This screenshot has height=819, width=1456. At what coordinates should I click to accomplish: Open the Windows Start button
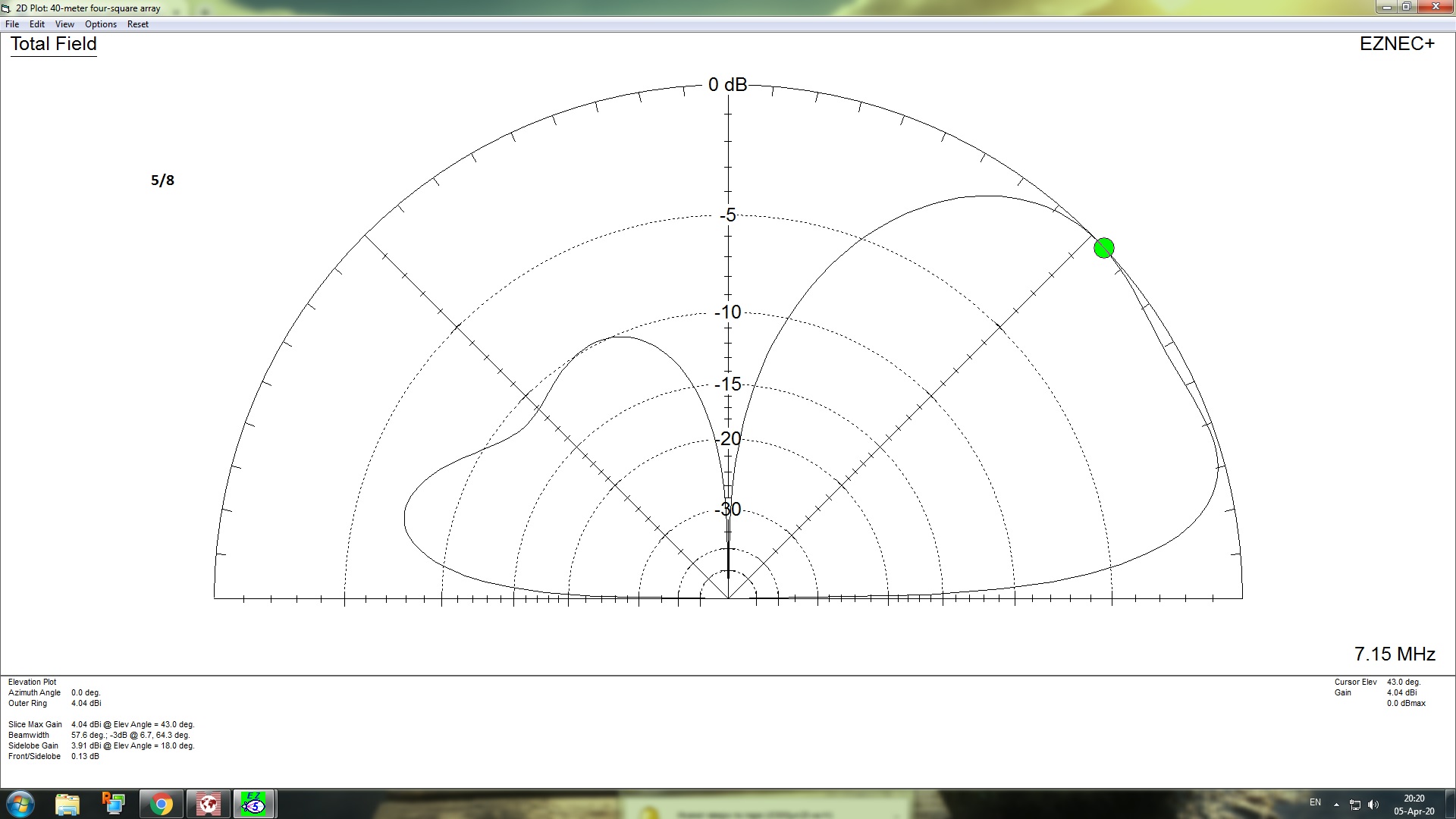click(x=20, y=804)
